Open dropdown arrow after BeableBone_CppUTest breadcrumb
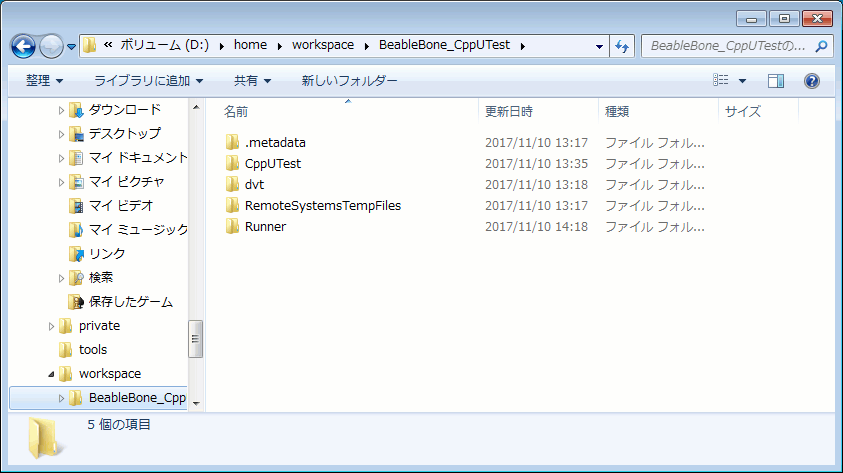This screenshot has width=843, height=473. pyautogui.click(x=523, y=46)
